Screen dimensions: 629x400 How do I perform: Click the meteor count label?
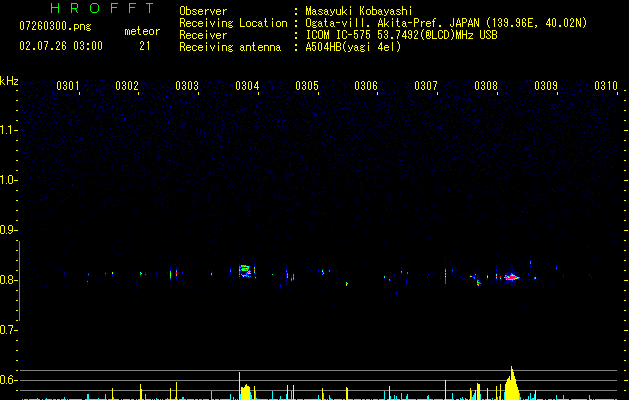click(142, 31)
